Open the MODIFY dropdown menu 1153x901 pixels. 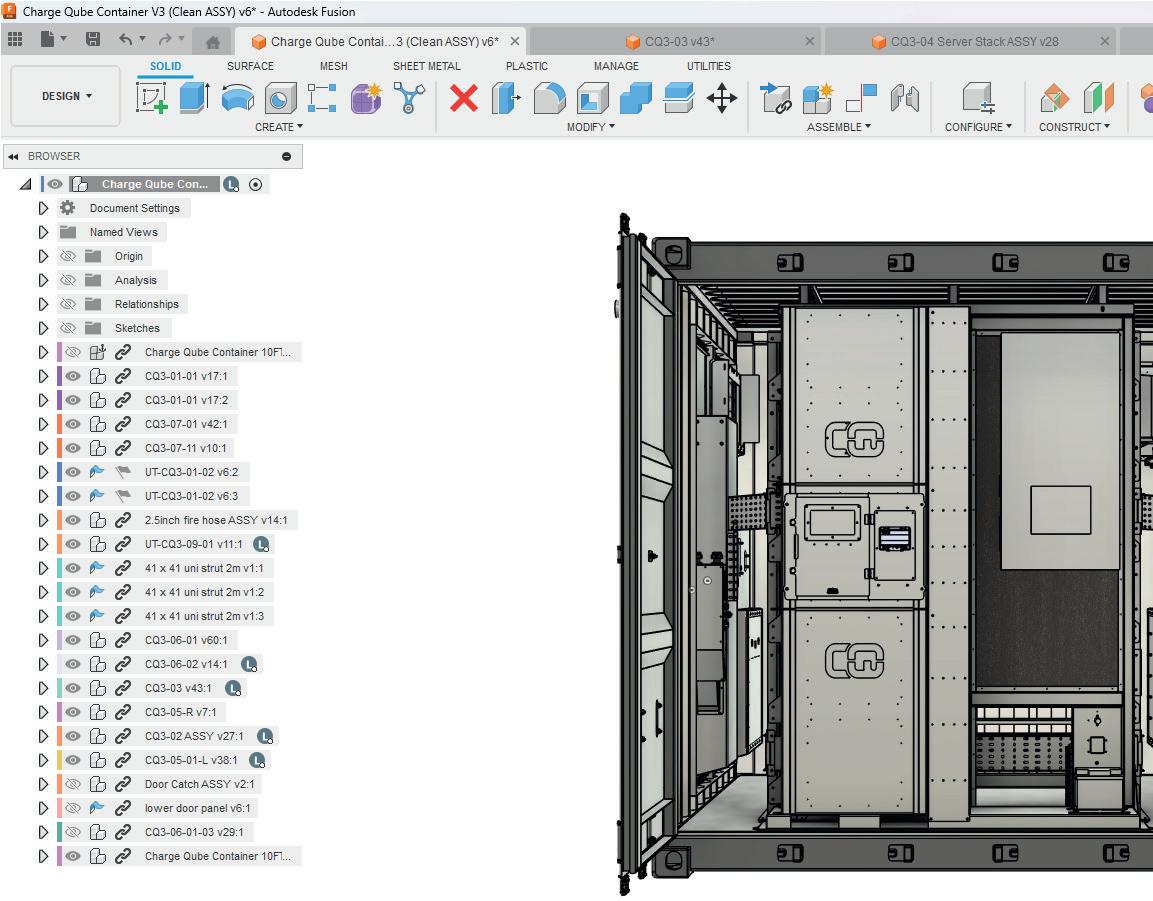click(590, 127)
